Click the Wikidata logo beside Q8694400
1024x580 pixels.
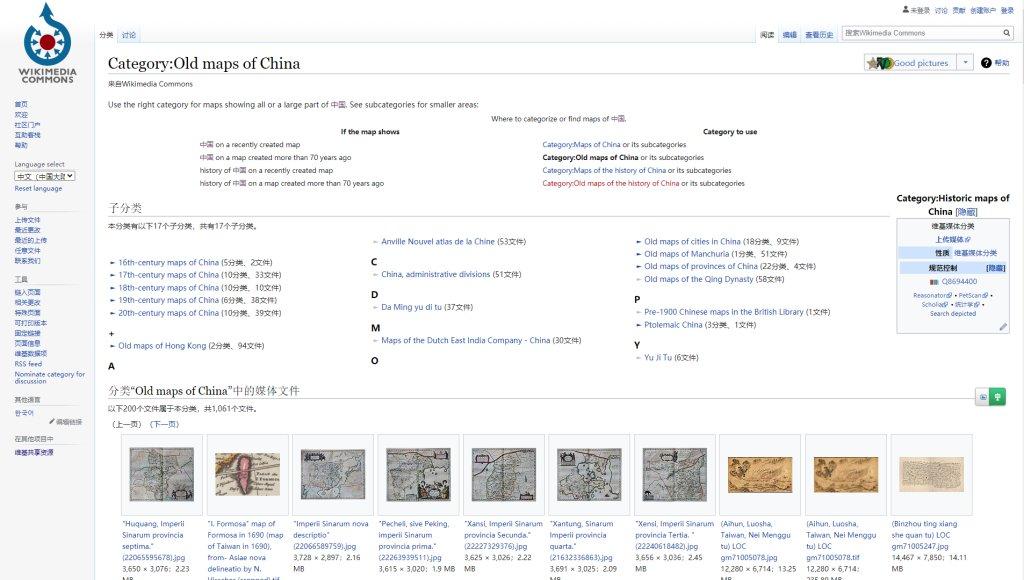tap(934, 282)
